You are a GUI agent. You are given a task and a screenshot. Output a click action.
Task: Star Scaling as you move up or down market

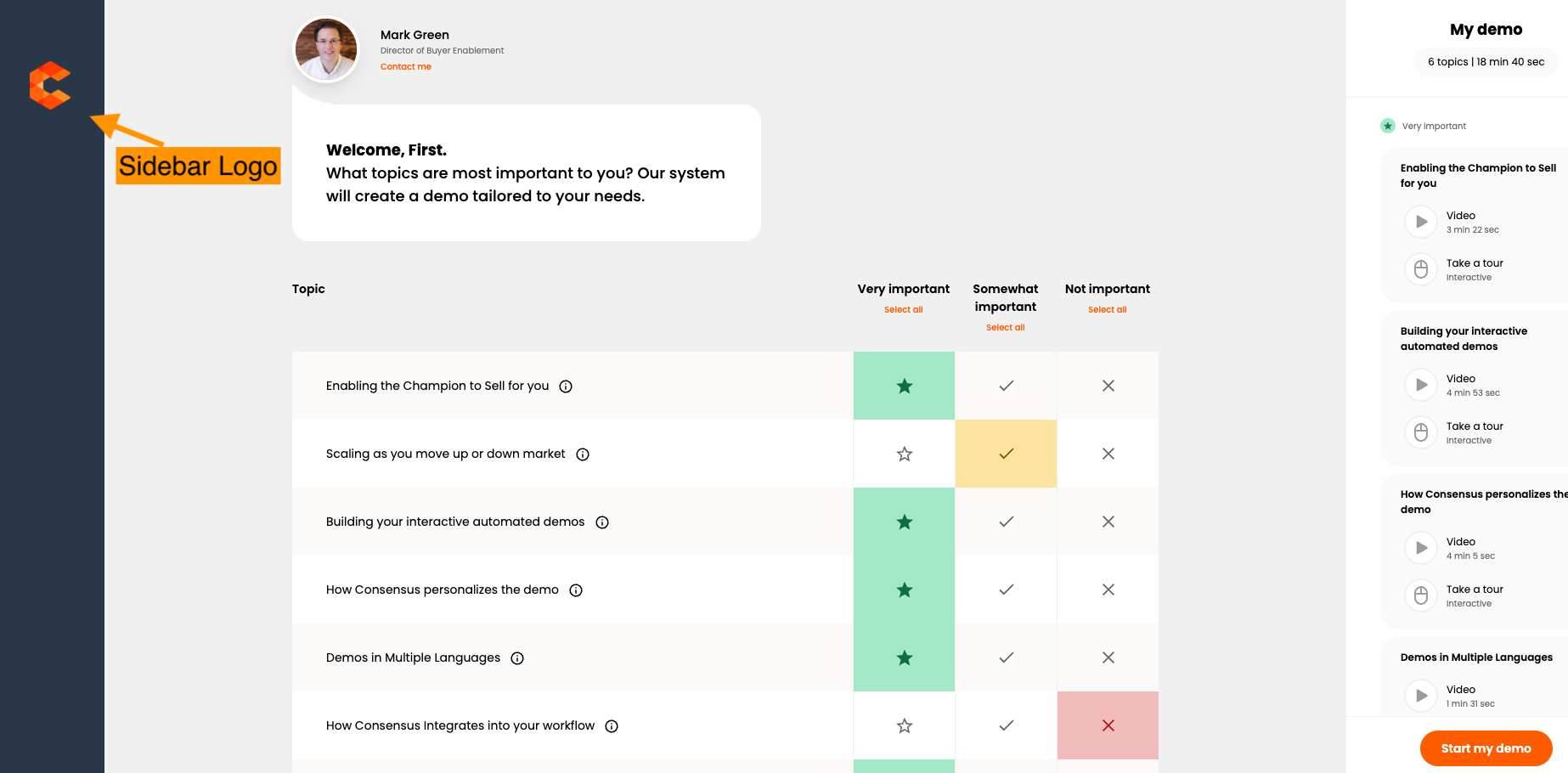[x=904, y=454]
